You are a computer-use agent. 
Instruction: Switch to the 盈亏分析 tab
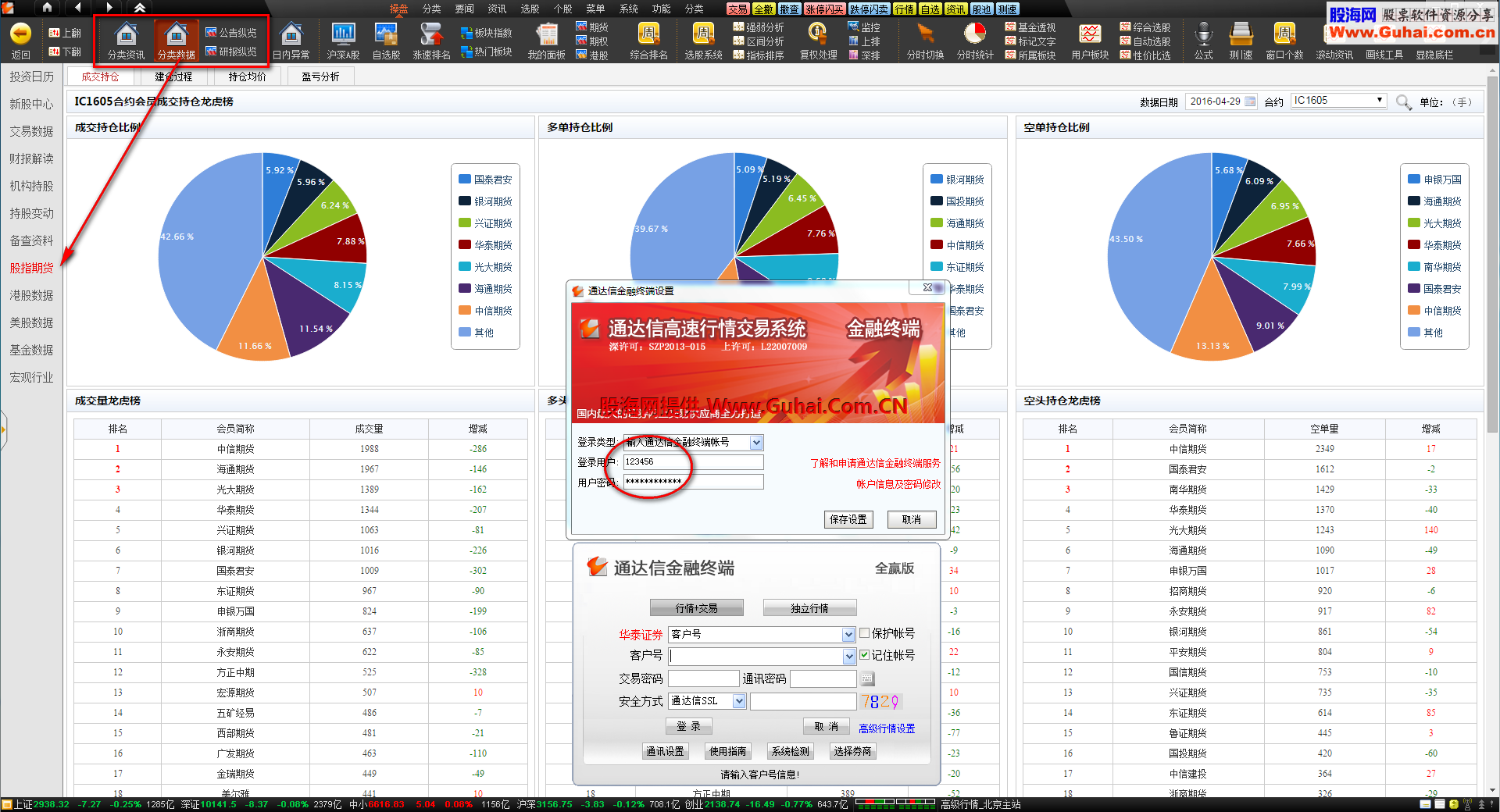point(320,77)
